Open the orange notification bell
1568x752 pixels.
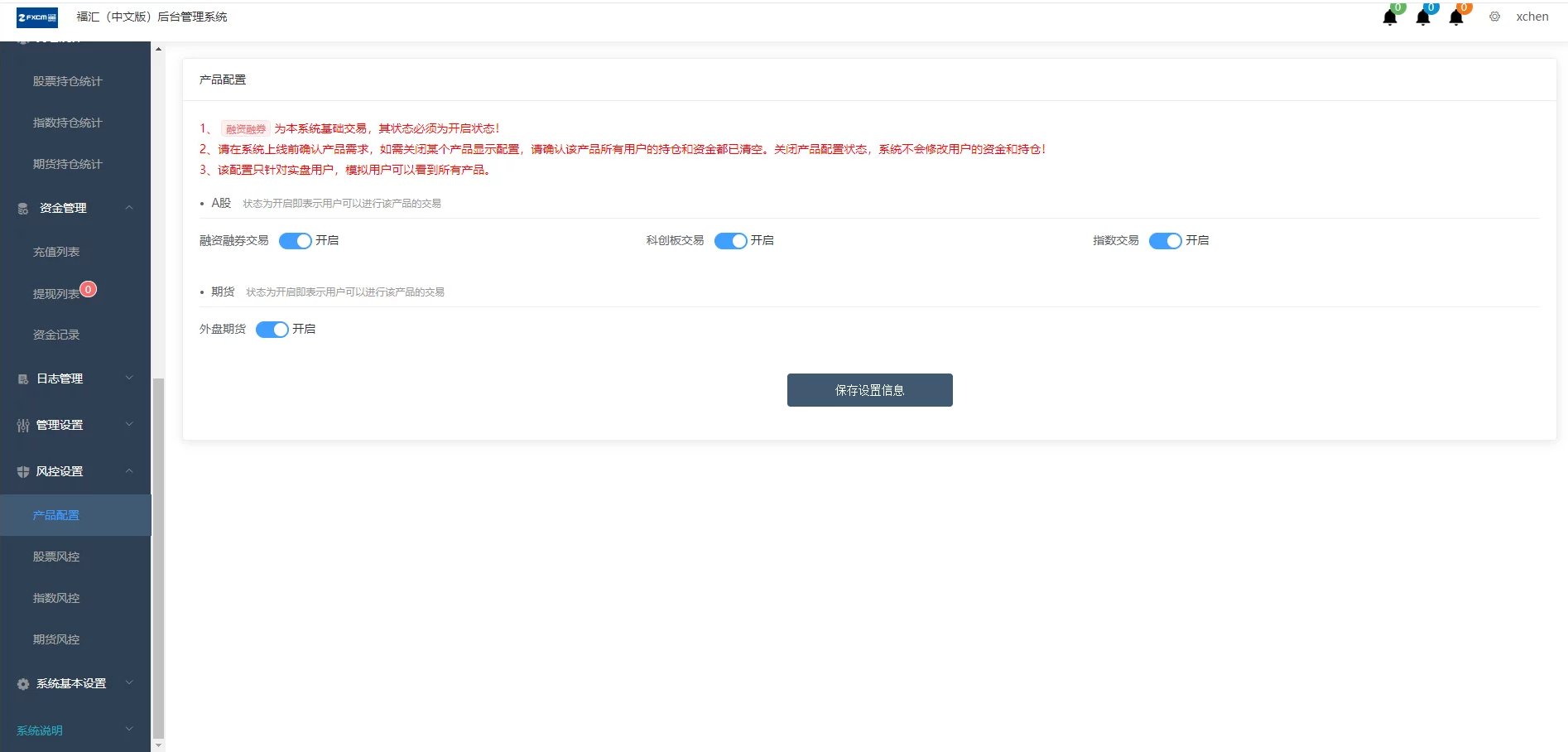[x=1456, y=17]
